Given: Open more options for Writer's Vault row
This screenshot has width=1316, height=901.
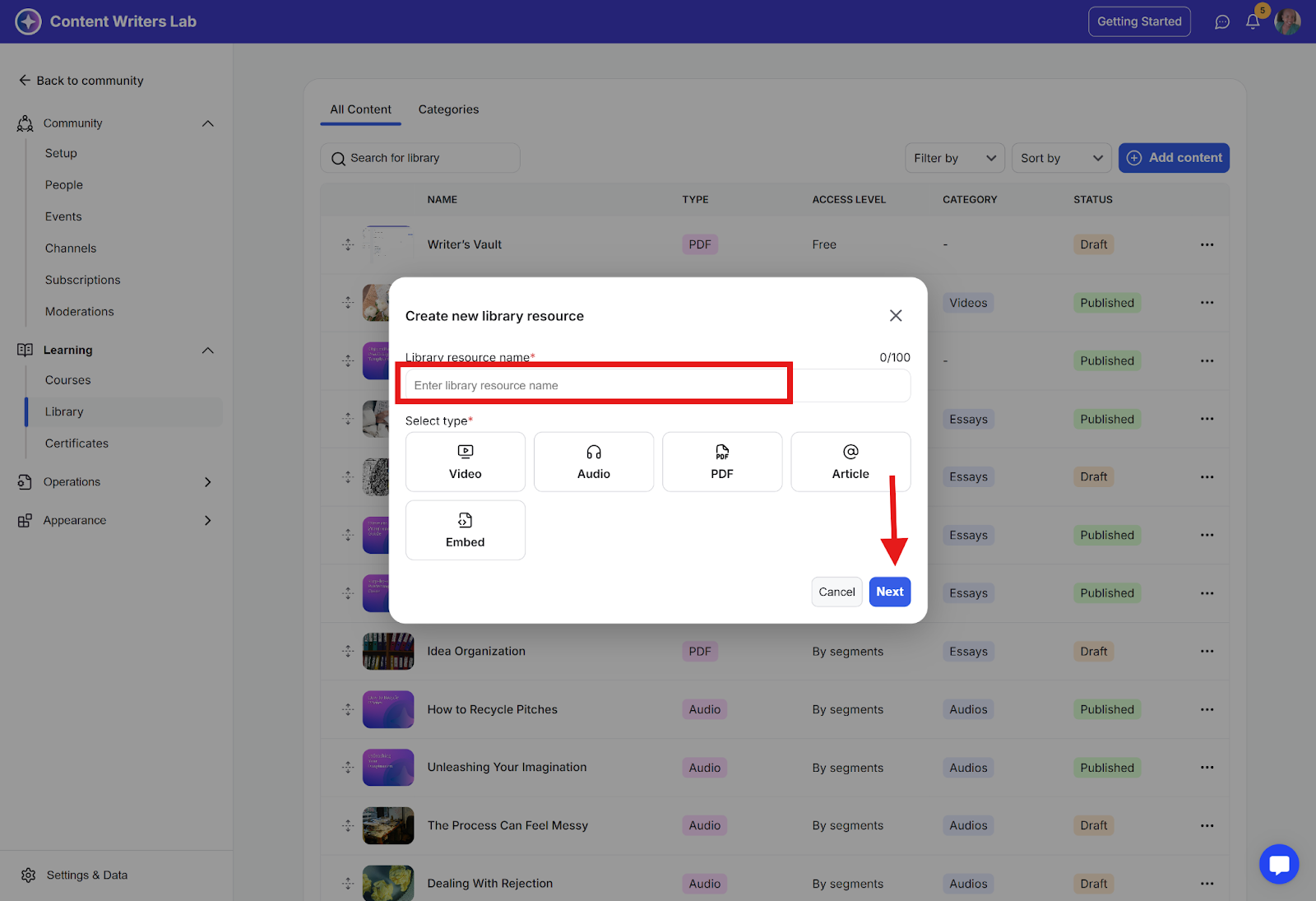Looking at the screenshot, I should [x=1207, y=244].
